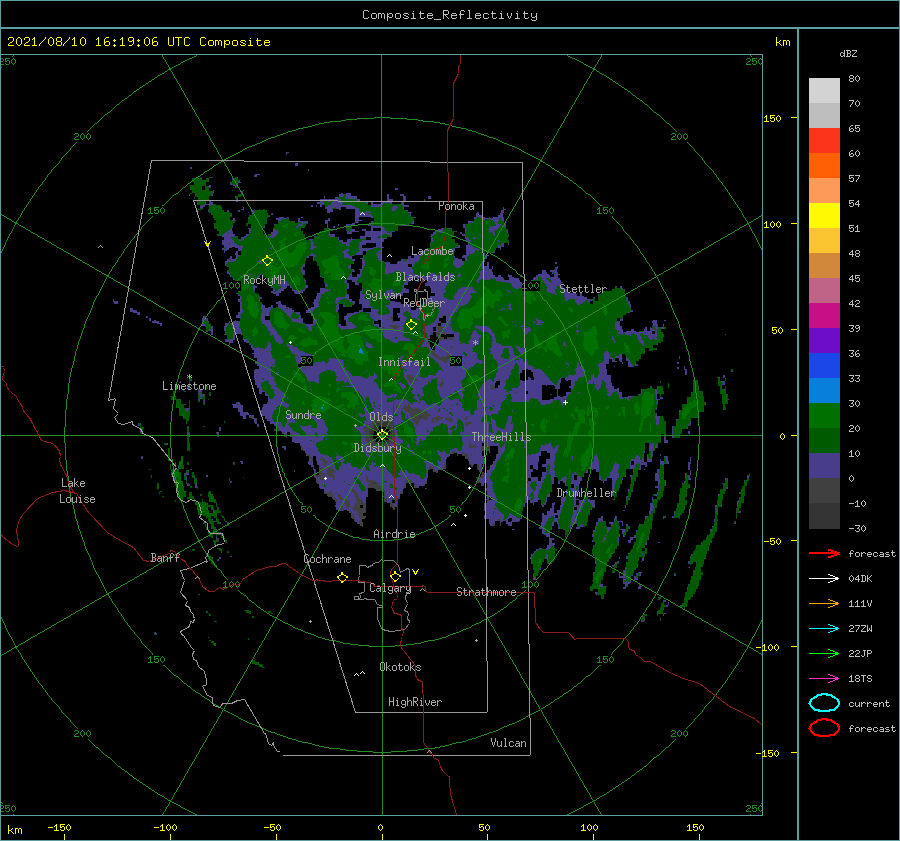Click the red forecast arrow in legend
This screenshot has height=841, width=900.
coord(824,553)
